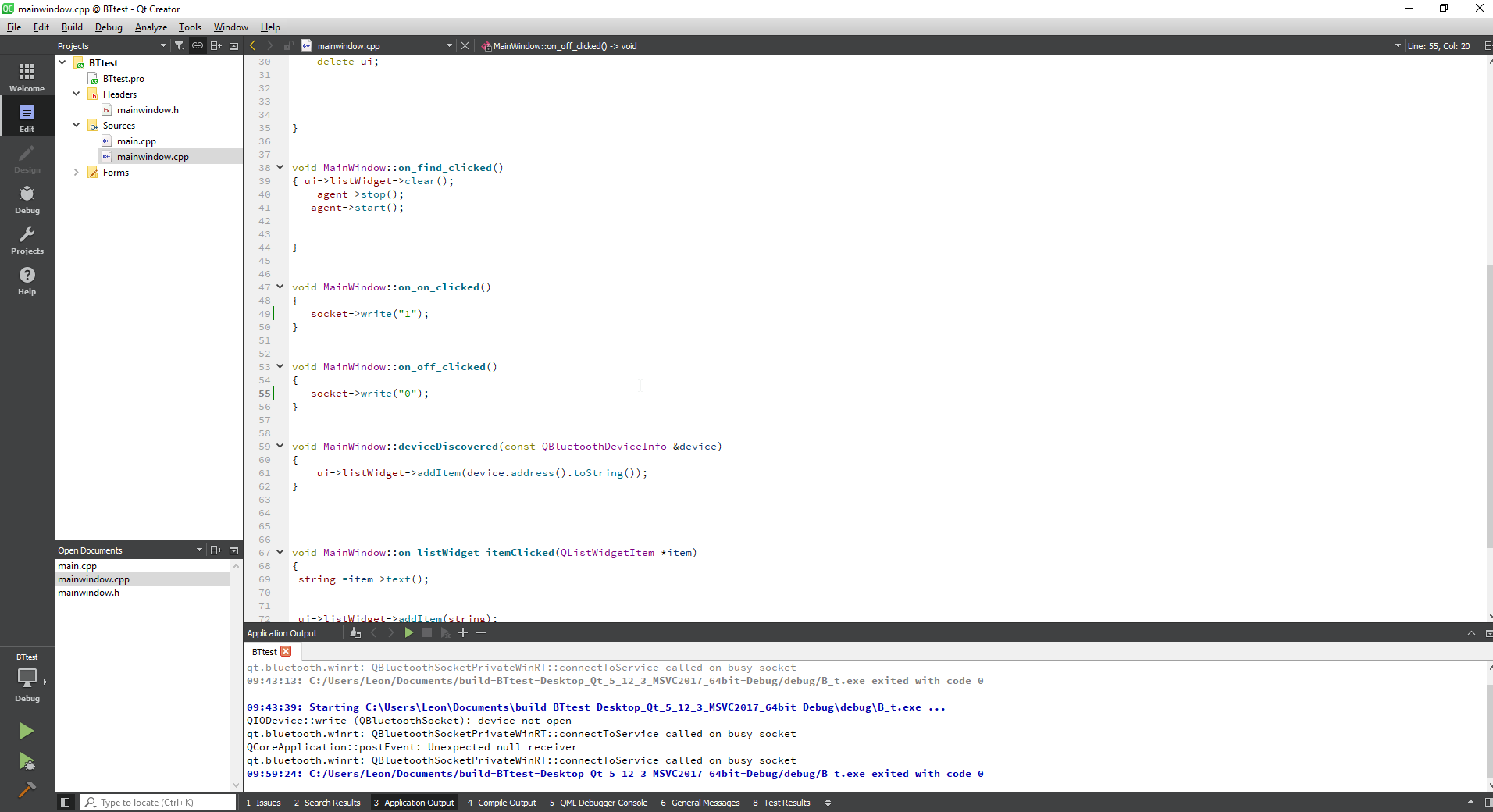The height and width of the screenshot is (812, 1493).
Task: Fold the deviceDiscovered function
Action: click(280, 446)
